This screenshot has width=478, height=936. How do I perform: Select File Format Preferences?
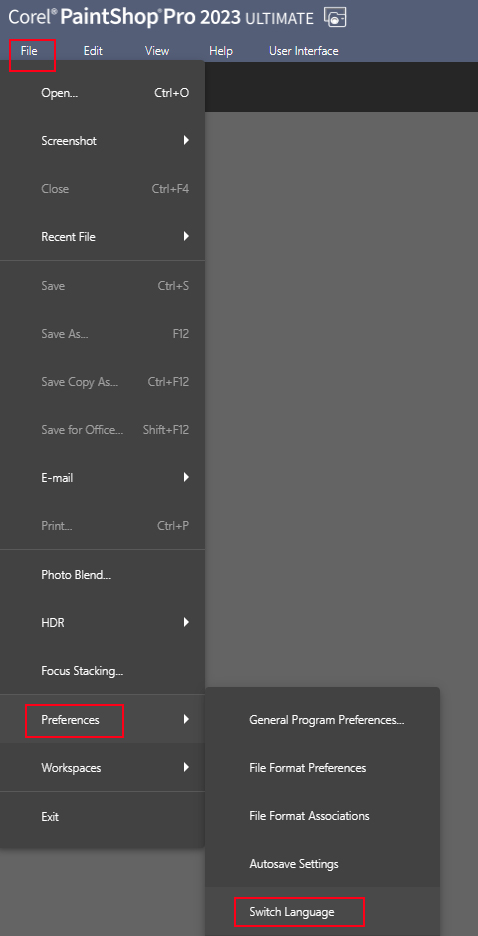coord(323,768)
